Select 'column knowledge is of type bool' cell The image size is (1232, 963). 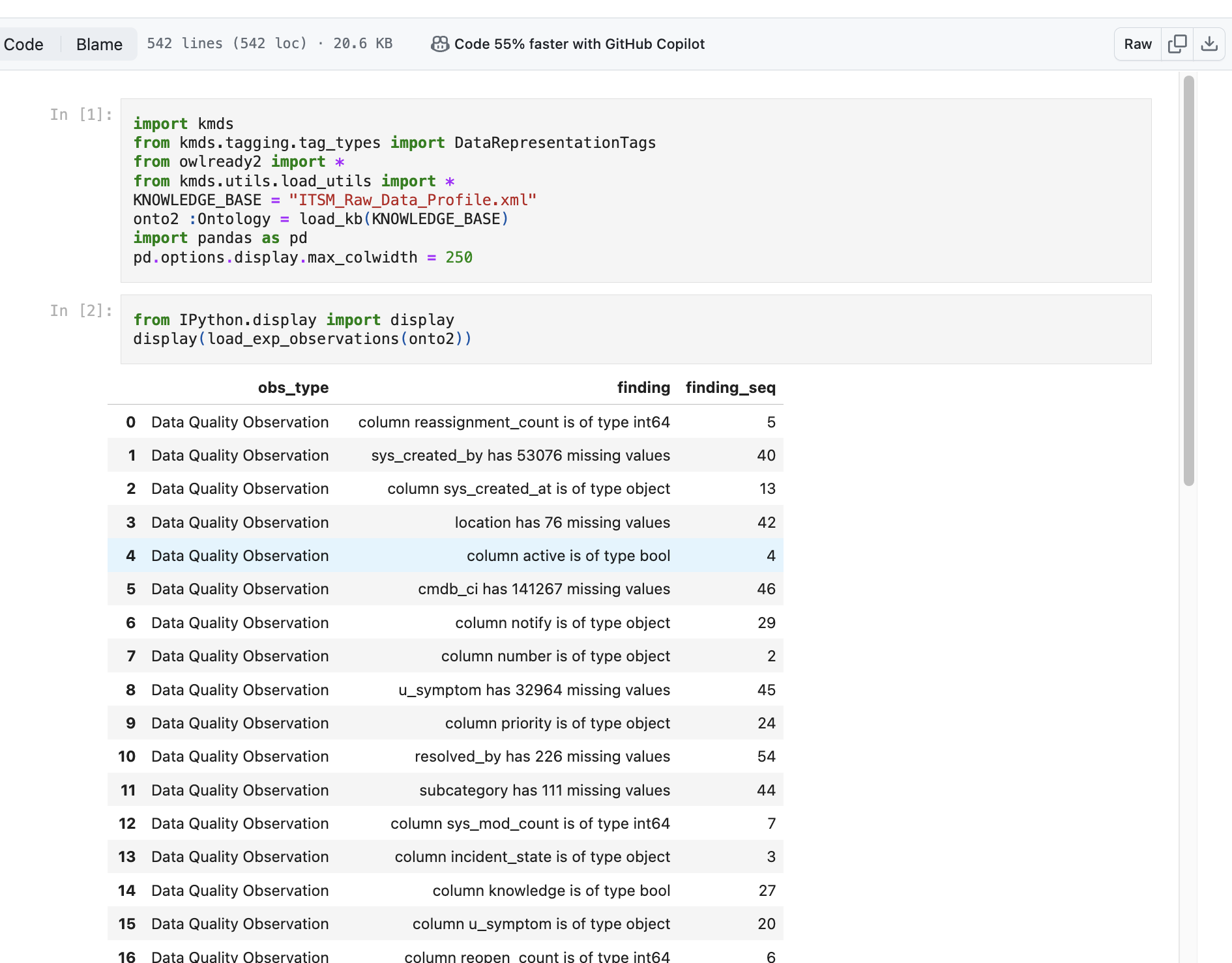point(551,891)
